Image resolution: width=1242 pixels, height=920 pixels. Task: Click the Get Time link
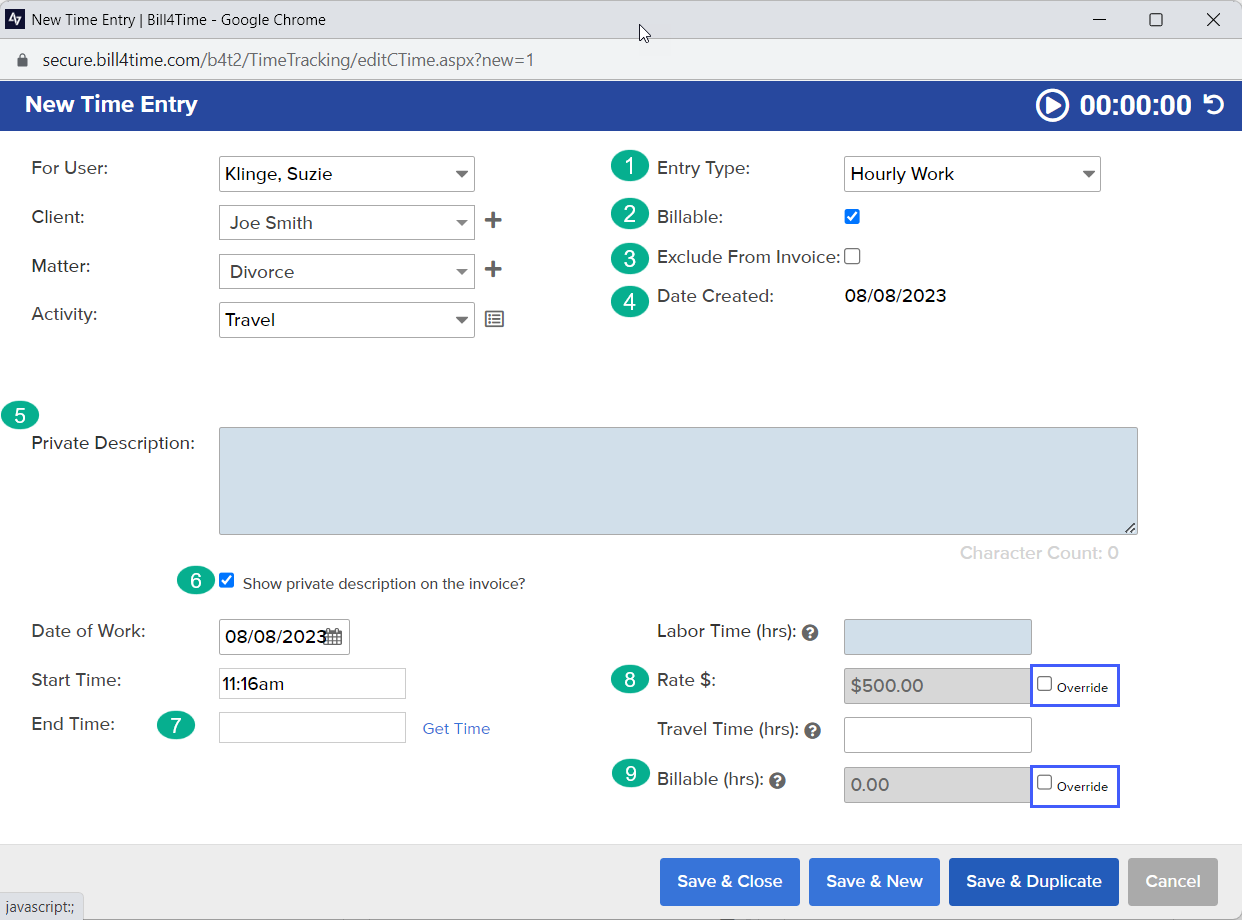click(456, 729)
